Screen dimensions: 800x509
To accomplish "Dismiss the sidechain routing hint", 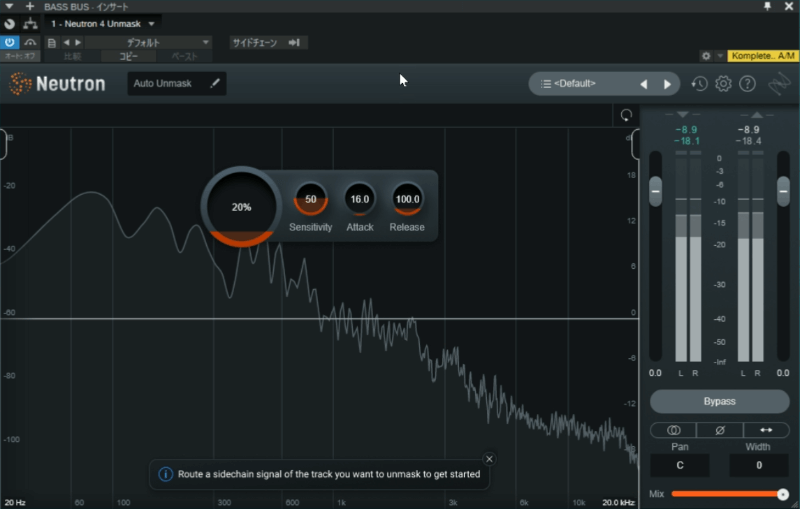I will (x=489, y=459).
